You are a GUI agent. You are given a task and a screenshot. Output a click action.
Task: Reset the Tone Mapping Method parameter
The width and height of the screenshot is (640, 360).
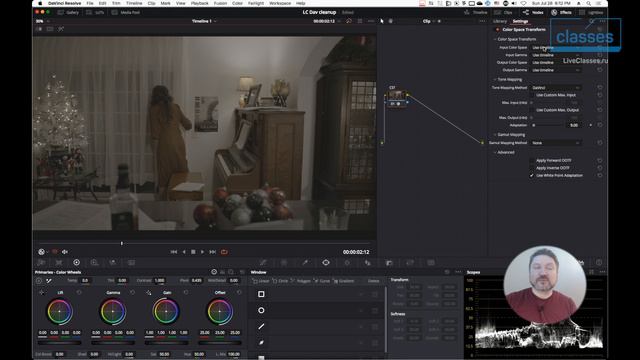[600, 88]
